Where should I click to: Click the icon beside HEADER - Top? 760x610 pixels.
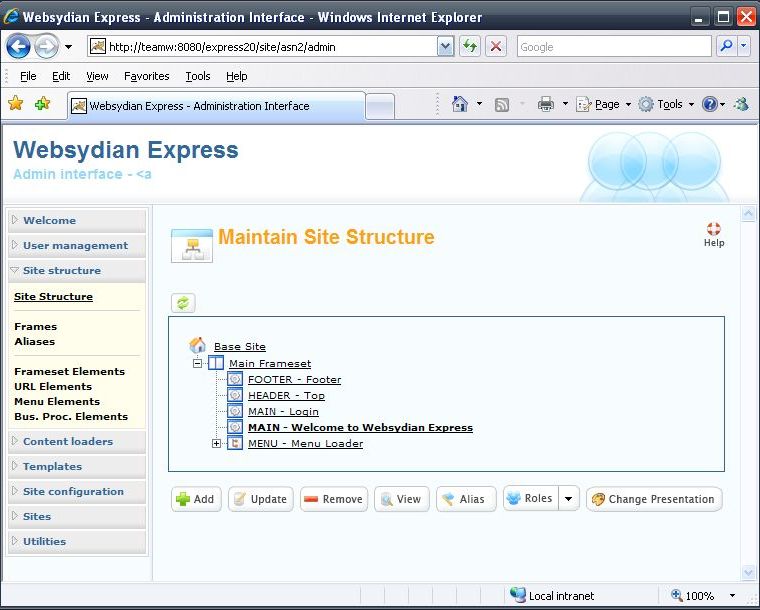pyautogui.click(x=235, y=395)
